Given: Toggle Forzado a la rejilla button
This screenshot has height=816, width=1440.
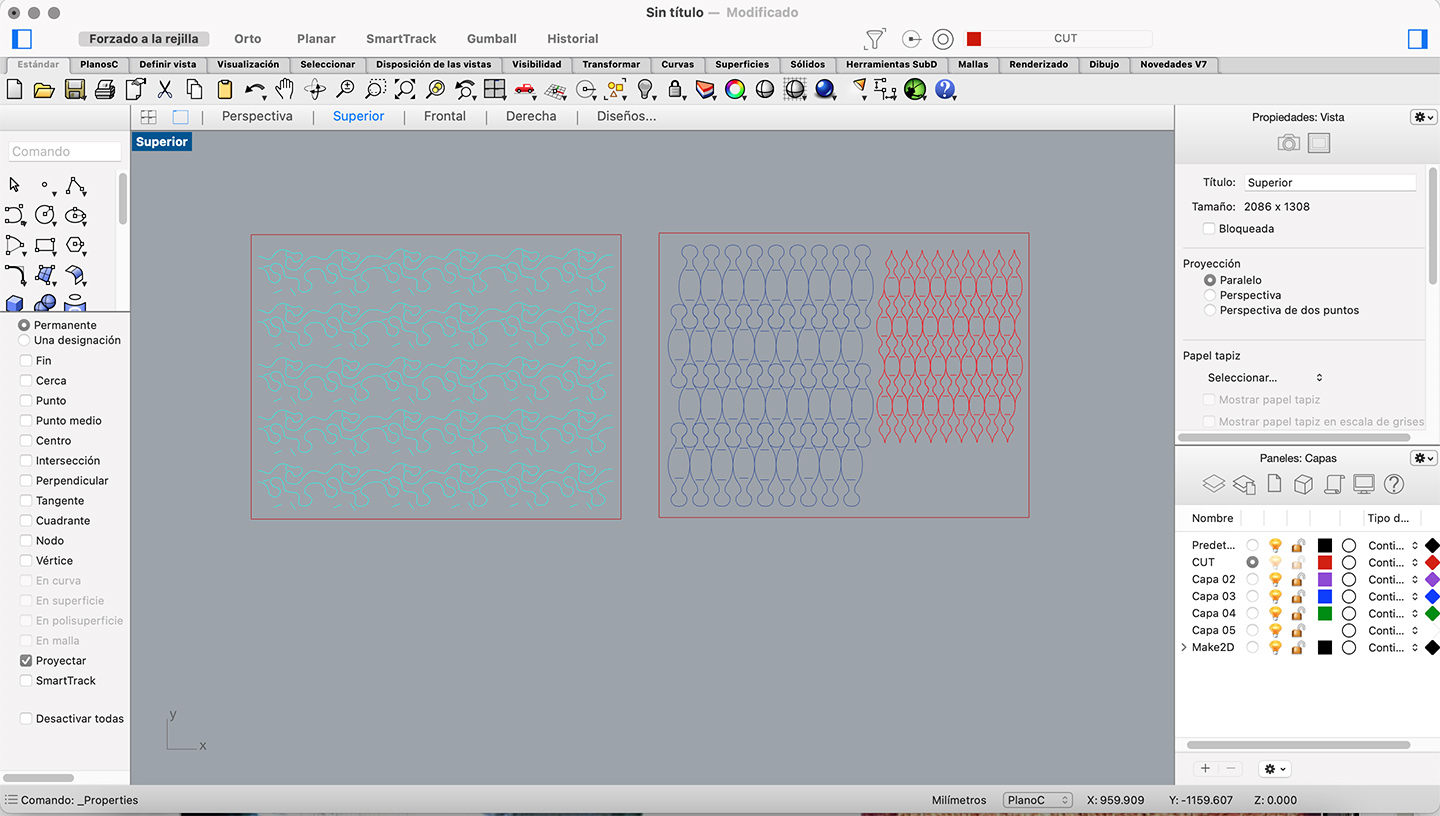Looking at the screenshot, I should tap(144, 39).
